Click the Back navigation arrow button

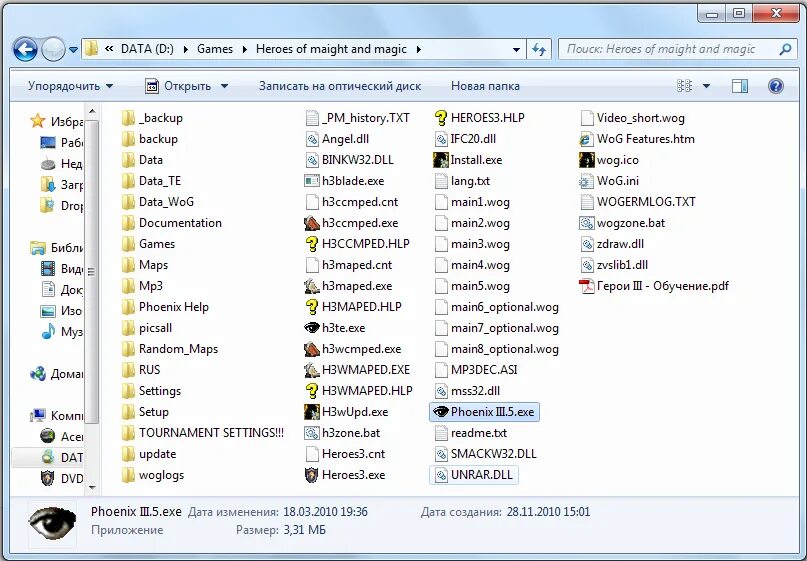[x=25, y=49]
